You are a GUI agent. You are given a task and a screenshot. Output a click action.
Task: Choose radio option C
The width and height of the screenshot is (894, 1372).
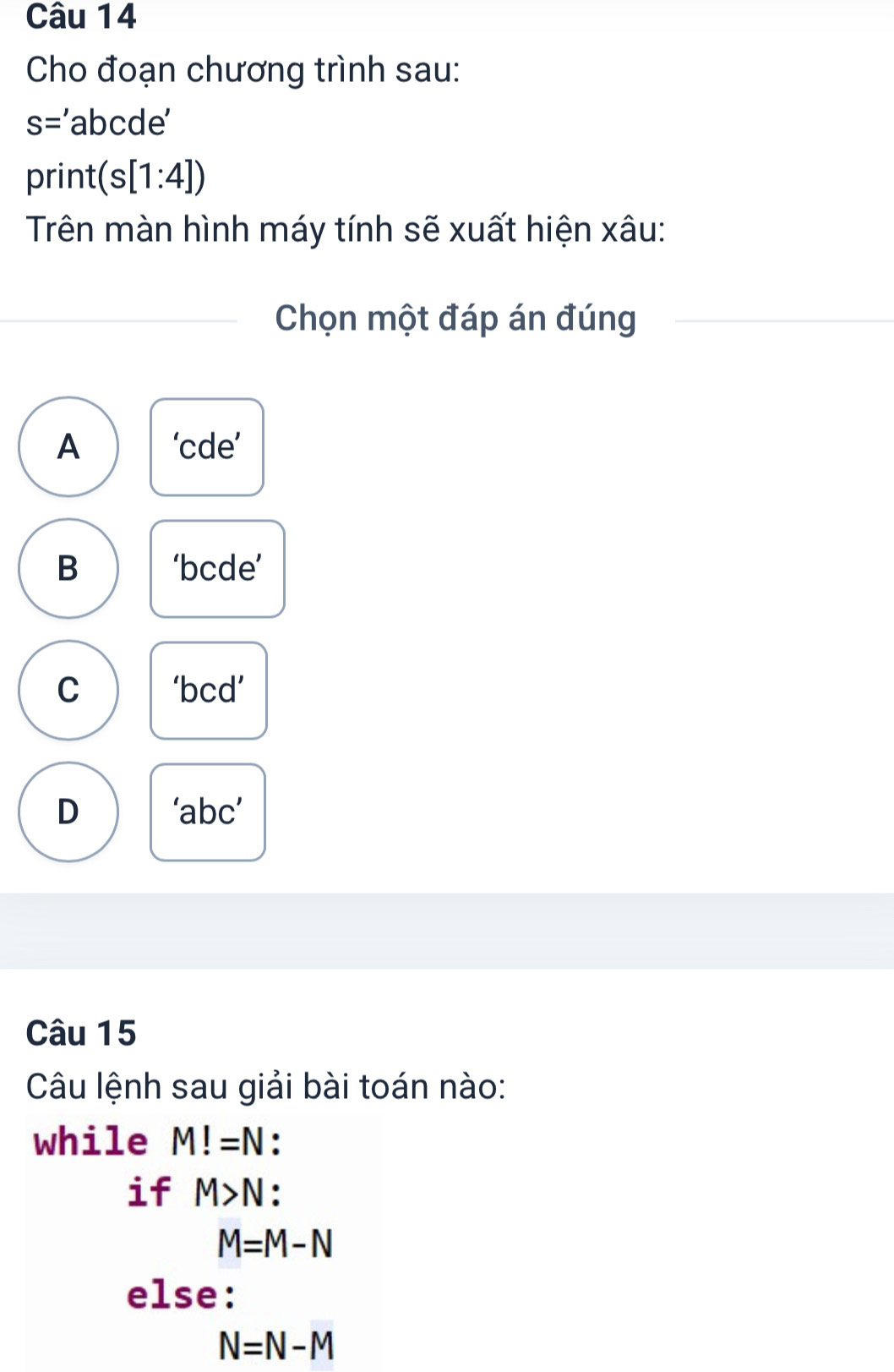tap(68, 690)
